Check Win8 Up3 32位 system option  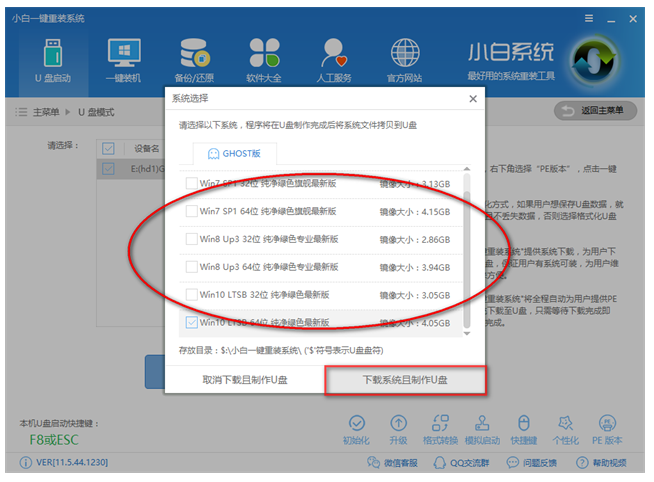(x=191, y=239)
